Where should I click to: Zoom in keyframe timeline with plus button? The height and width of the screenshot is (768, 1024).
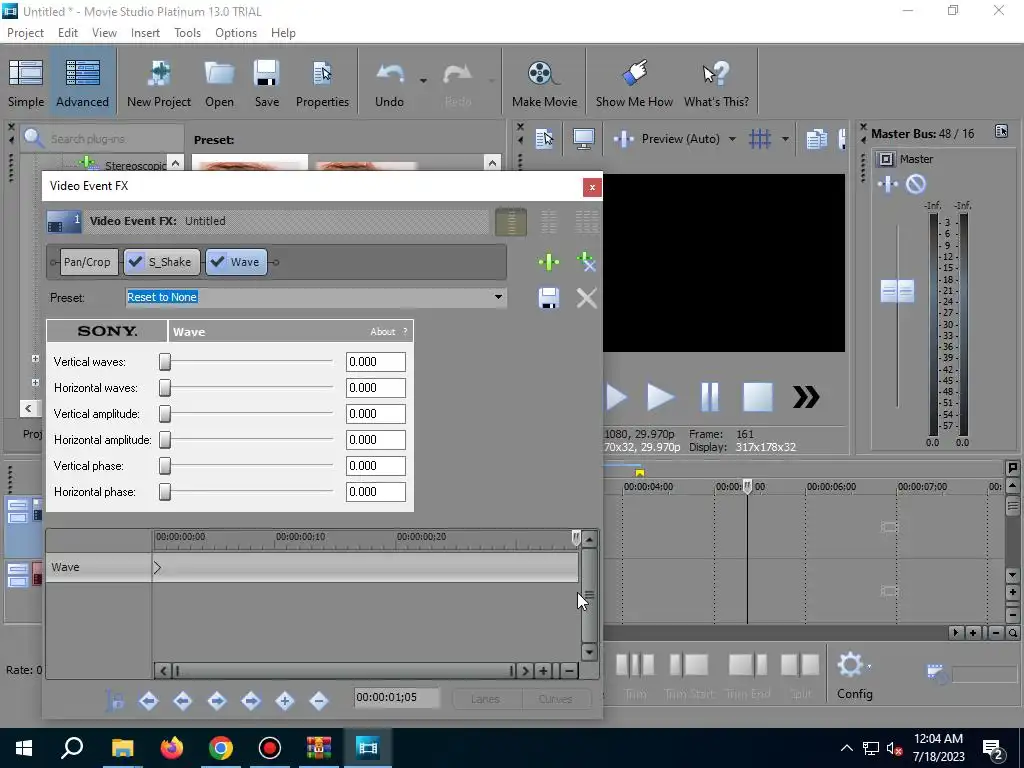click(x=543, y=671)
